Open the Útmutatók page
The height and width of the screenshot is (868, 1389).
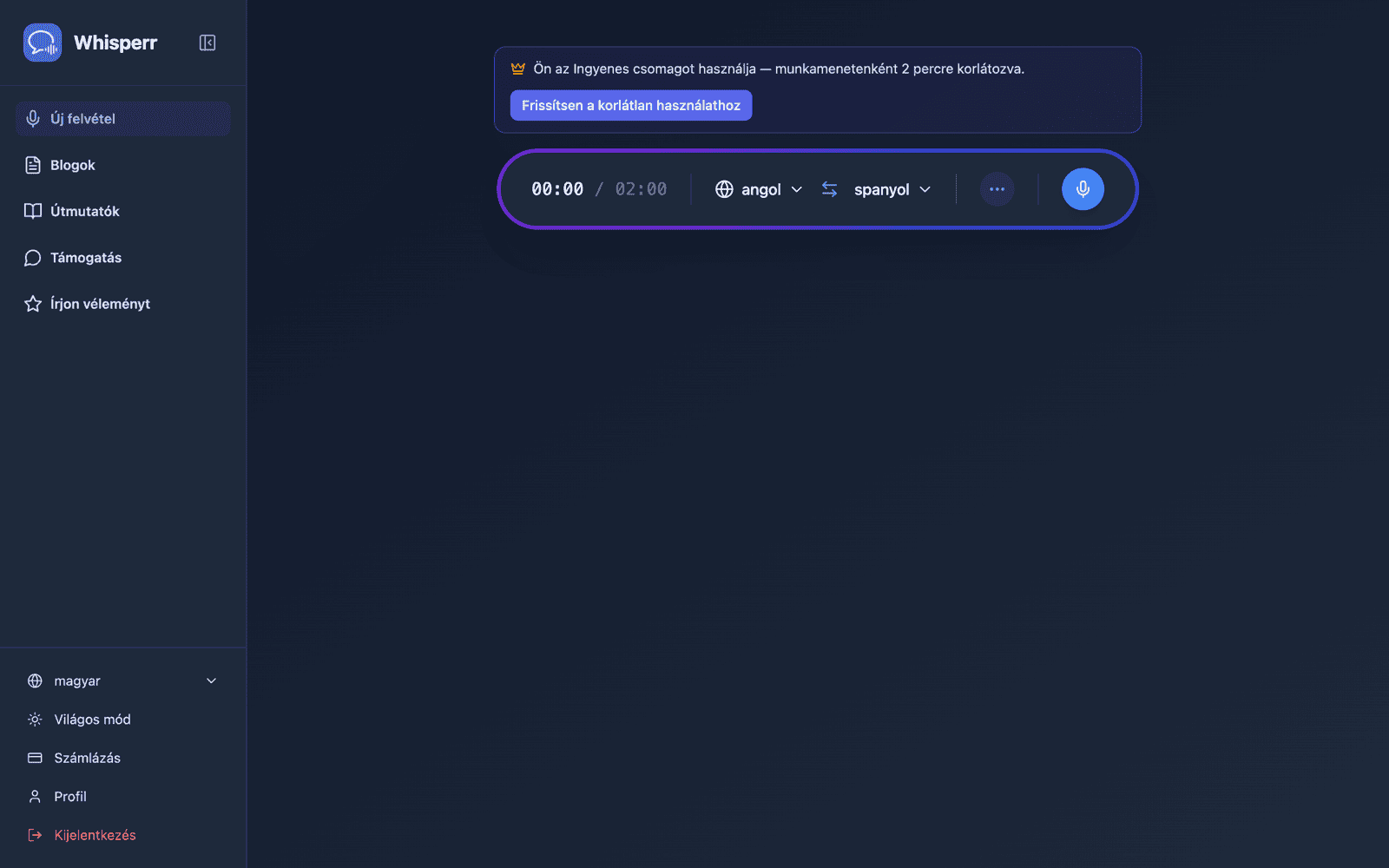click(122, 211)
